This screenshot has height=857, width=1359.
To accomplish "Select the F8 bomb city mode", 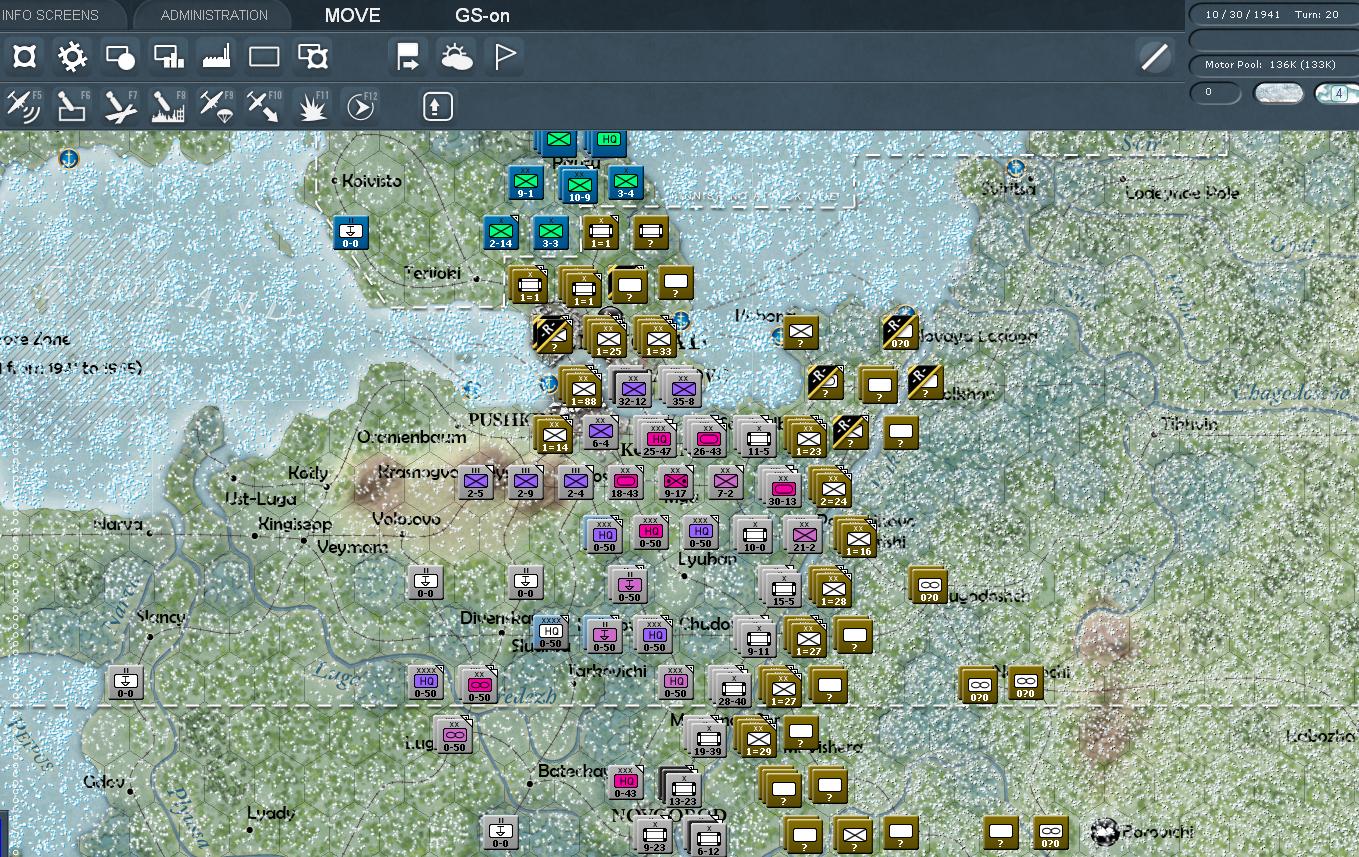I will [x=168, y=105].
